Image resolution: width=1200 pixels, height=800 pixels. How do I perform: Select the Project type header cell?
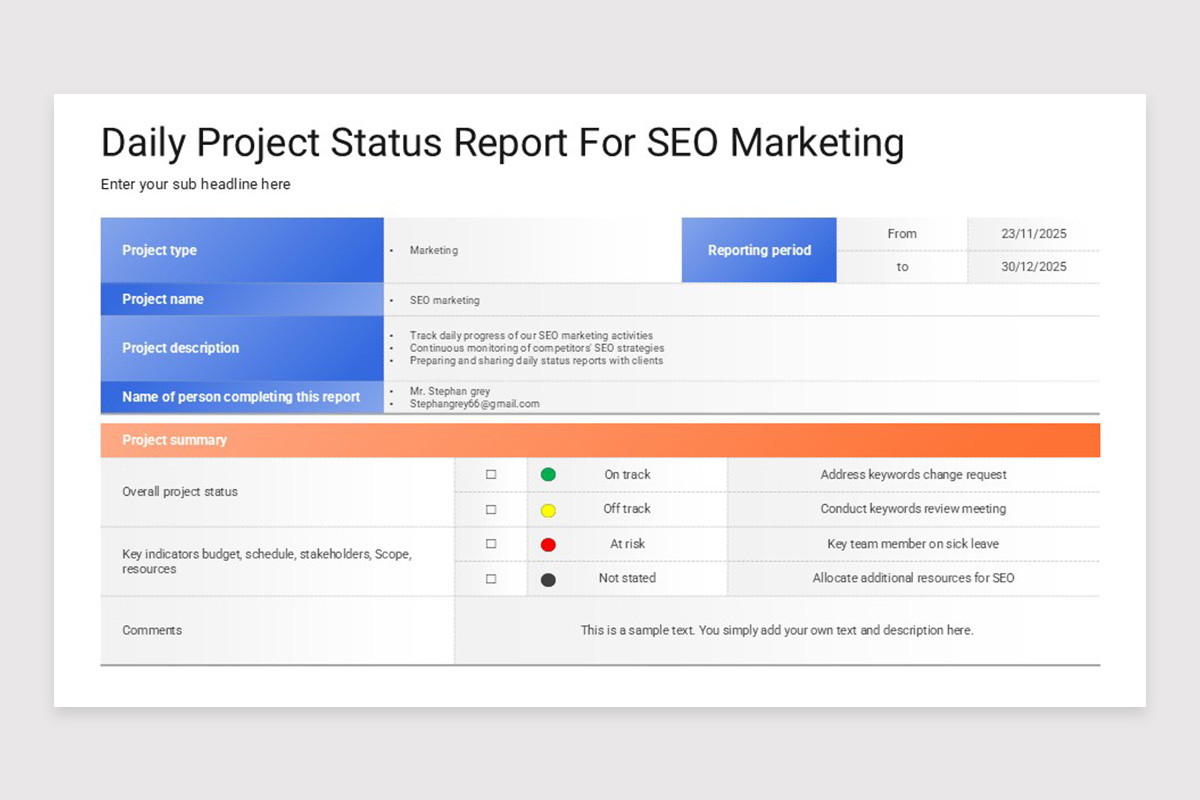click(x=160, y=250)
